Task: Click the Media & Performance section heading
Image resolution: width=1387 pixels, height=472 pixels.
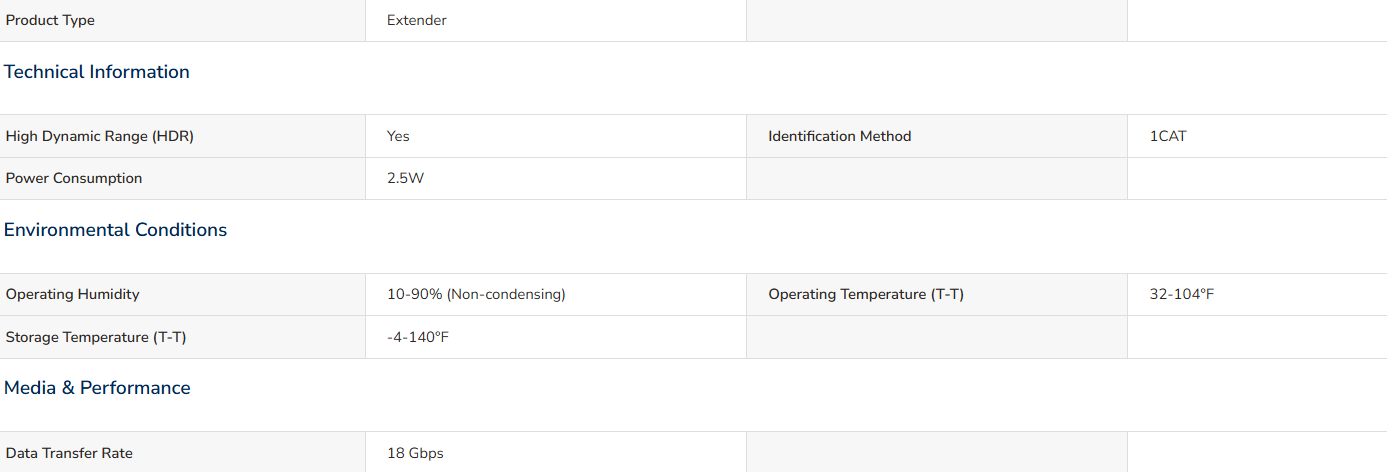Action: click(x=97, y=388)
